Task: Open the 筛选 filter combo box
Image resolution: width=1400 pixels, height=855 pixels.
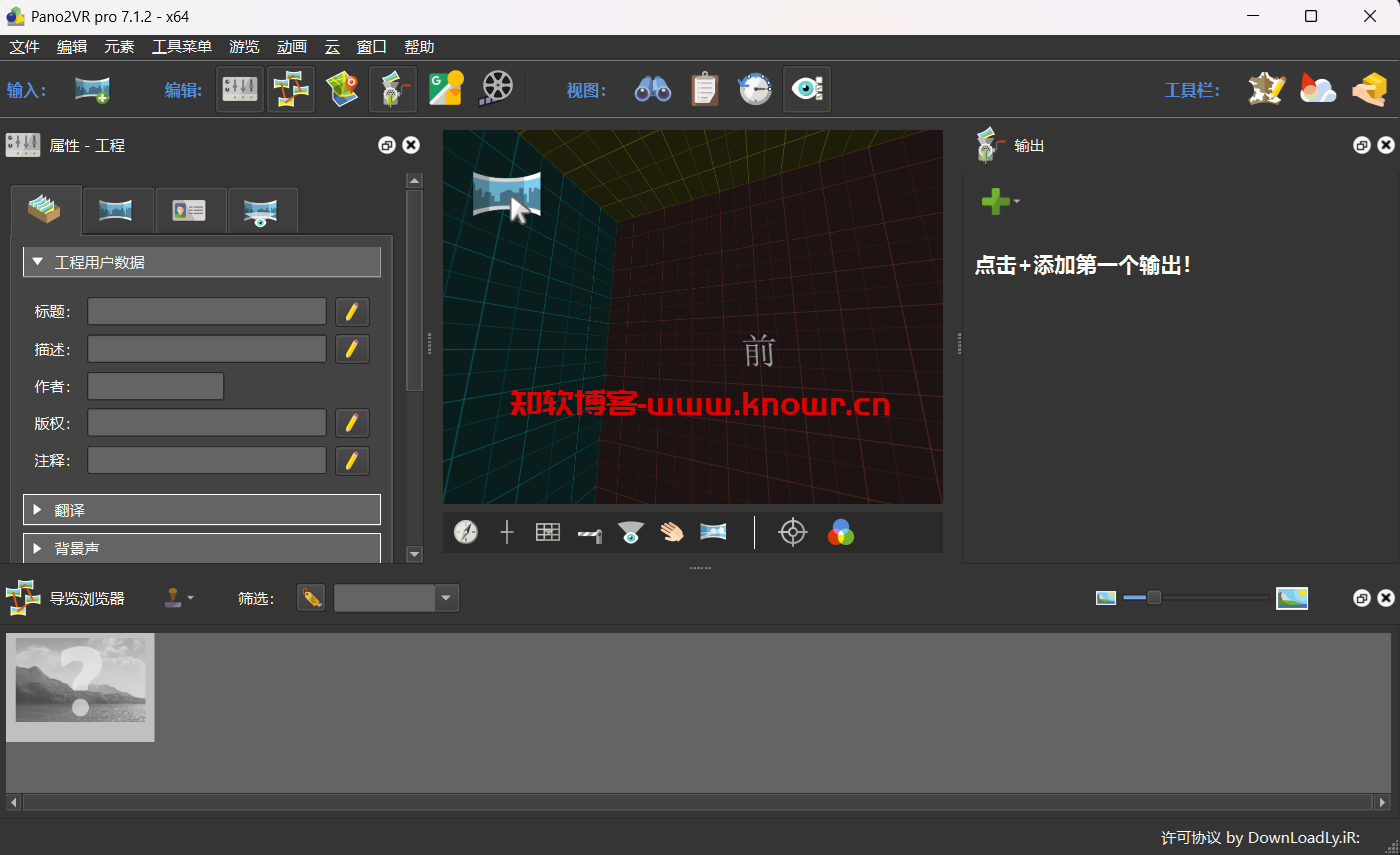Action: click(397, 598)
